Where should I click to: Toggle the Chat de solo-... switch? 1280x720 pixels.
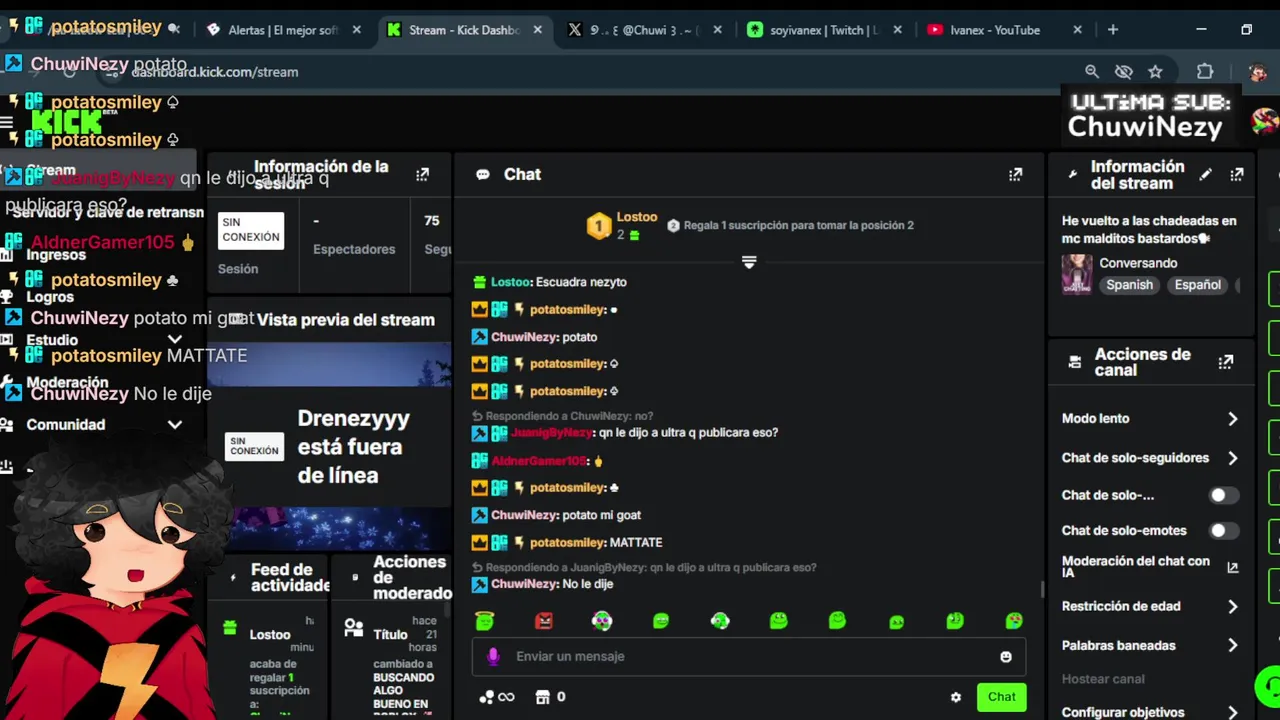[1224, 495]
